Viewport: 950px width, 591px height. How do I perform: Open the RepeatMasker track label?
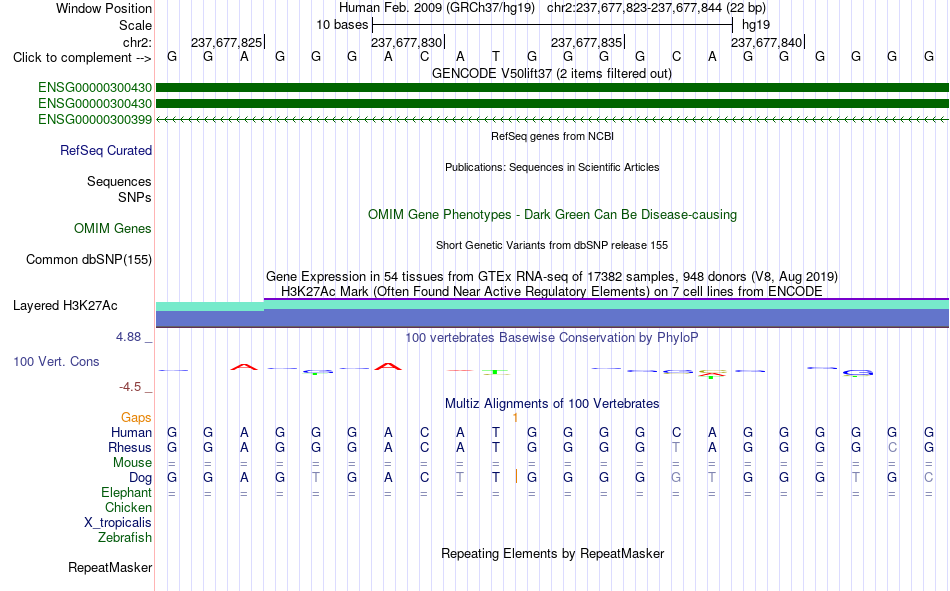pos(110,567)
